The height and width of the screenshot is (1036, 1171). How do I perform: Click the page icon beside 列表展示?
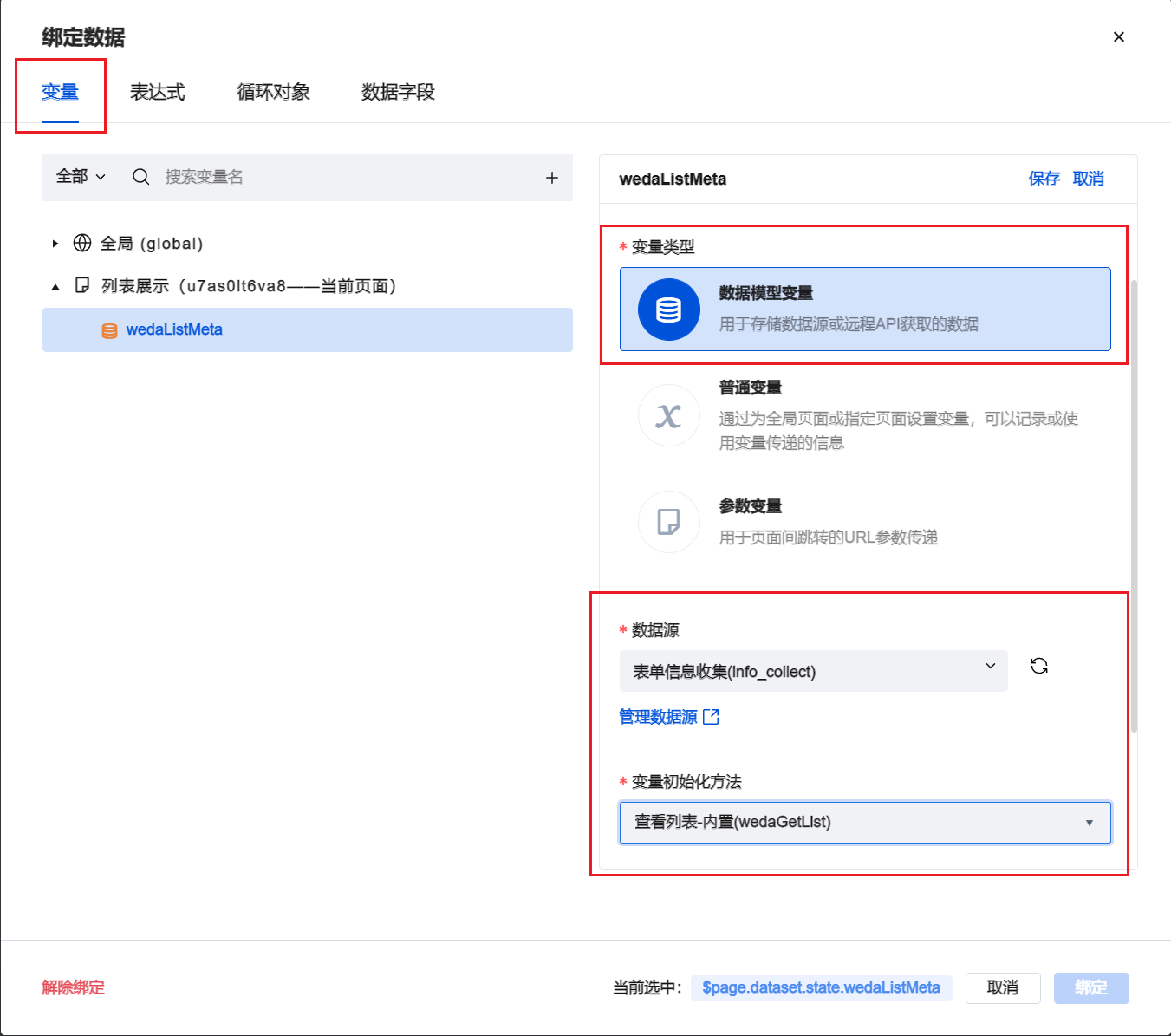[82, 285]
